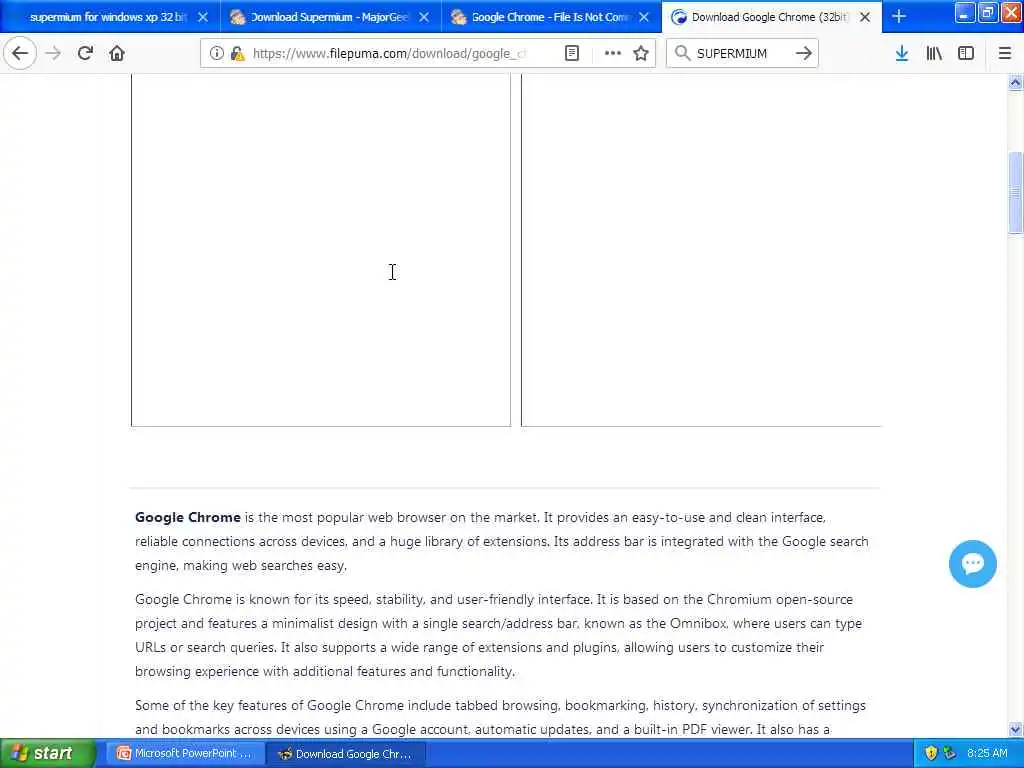Image resolution: width=1024 pixels, height=768 pixels.
Task: Open the downloads panel
Action: tap(902, 53)
